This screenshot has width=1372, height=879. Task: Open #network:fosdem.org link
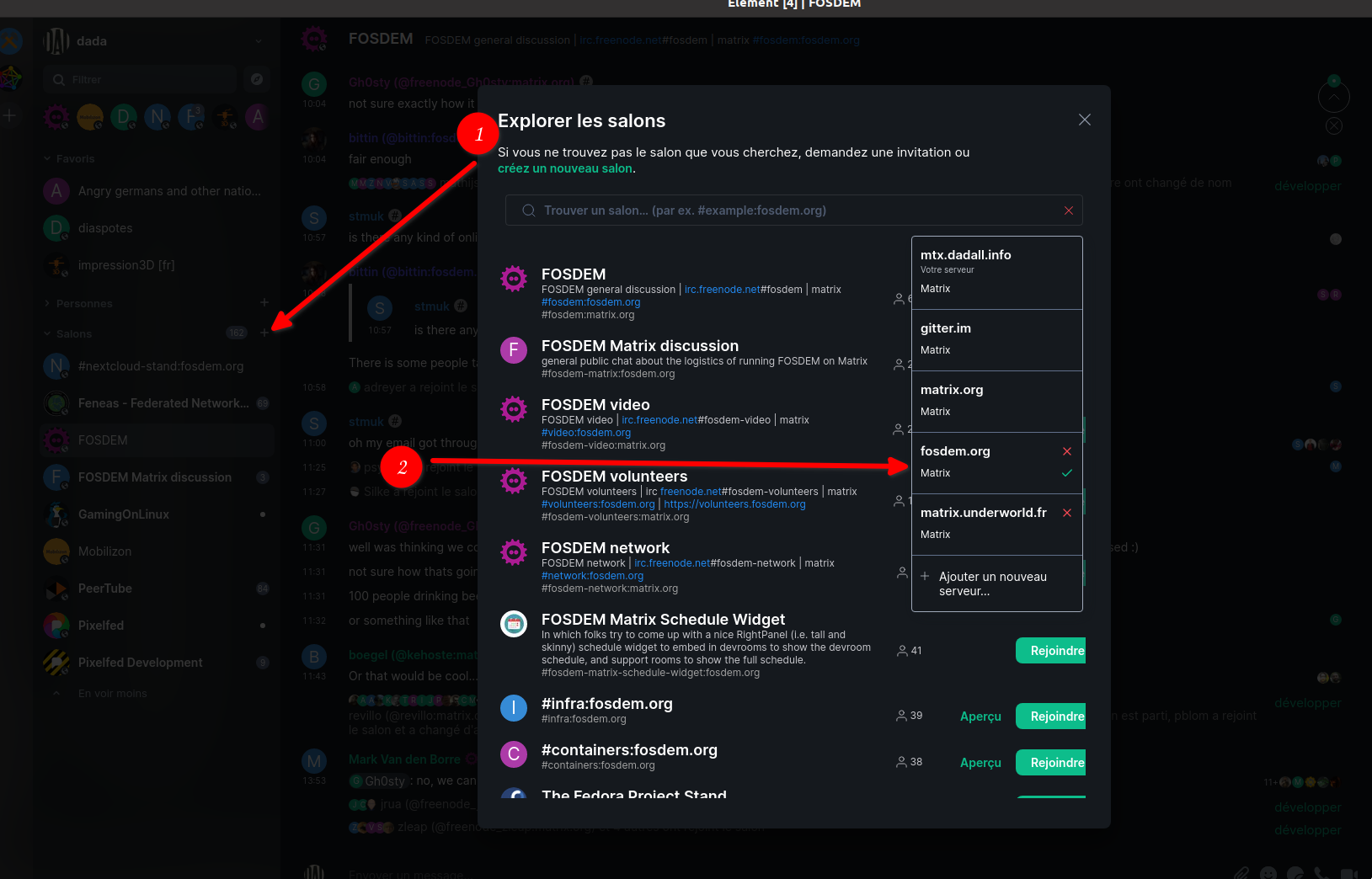pyautogui.click(x=592, y=576)
